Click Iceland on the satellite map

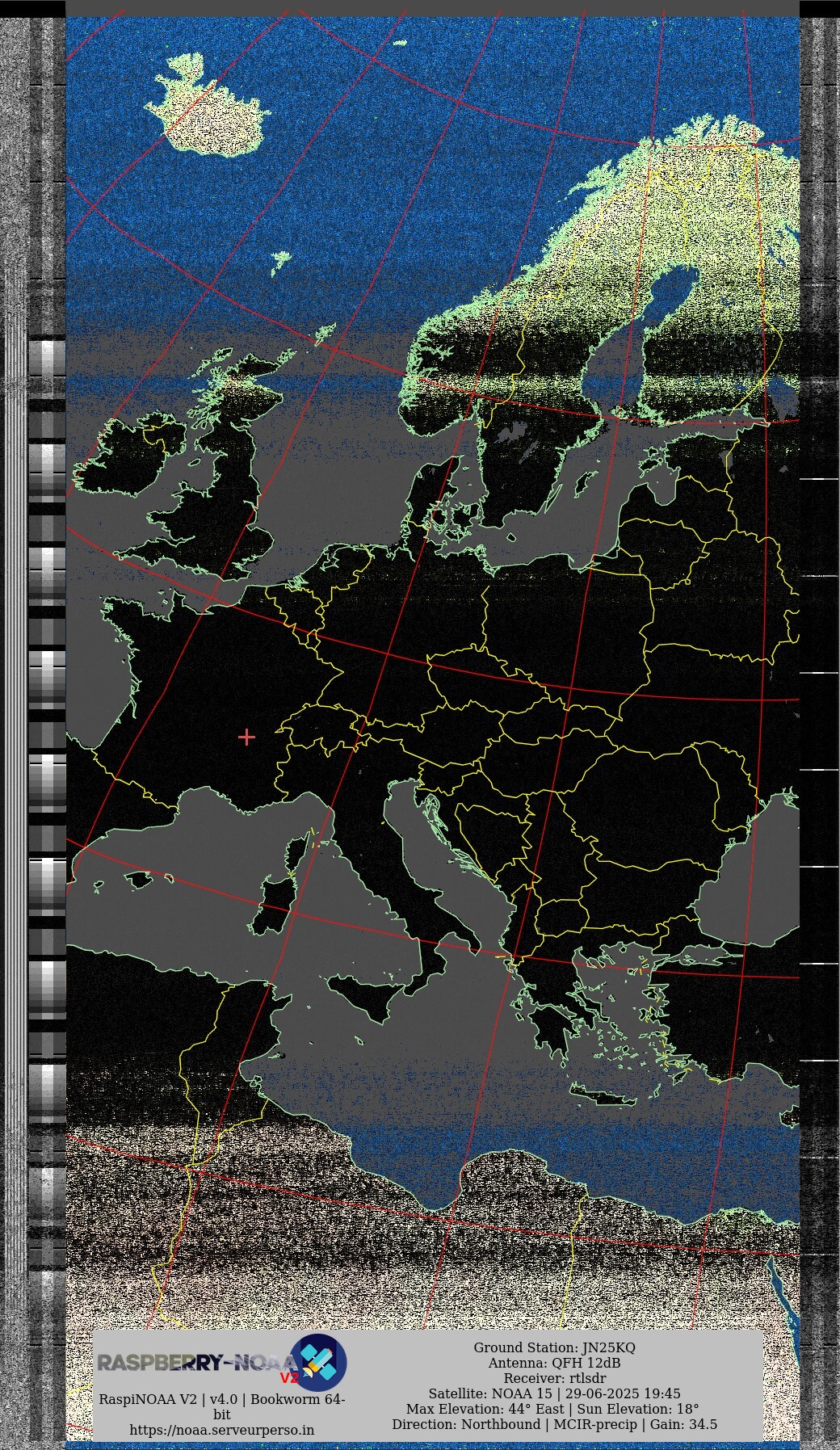pos(207,105)
